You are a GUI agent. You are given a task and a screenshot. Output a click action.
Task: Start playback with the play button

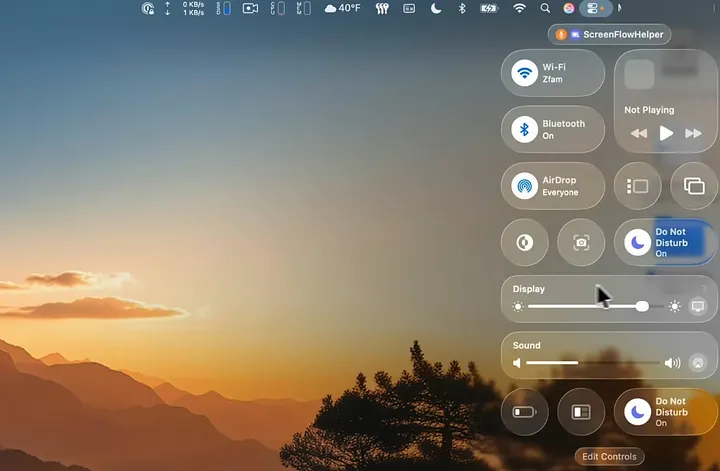(666, 134)
